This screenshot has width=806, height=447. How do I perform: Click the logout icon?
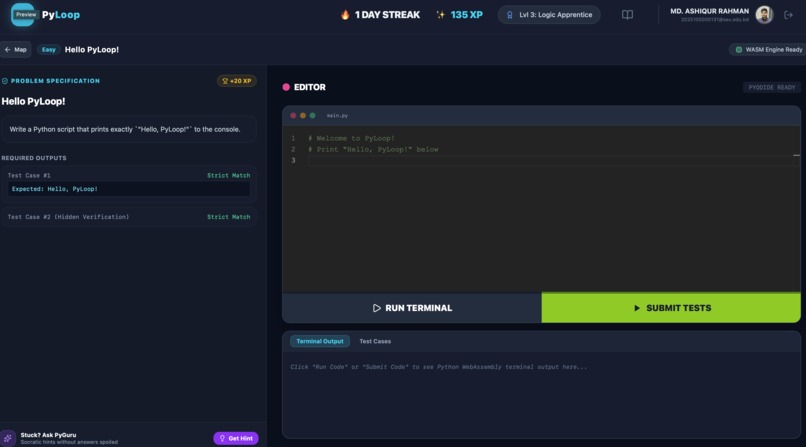[x=788, y=15]
